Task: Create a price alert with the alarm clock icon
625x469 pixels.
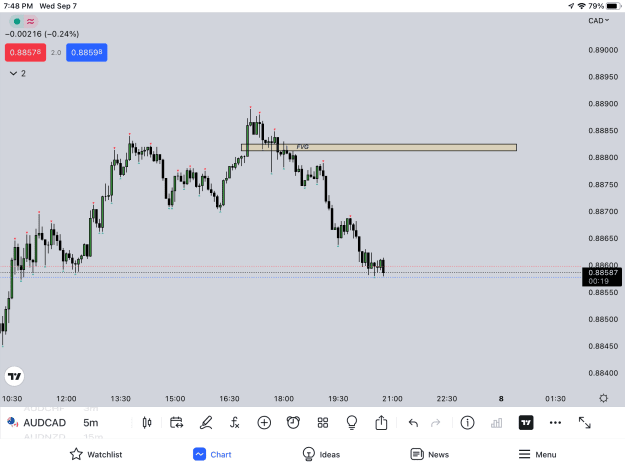Action: point(293,422)
